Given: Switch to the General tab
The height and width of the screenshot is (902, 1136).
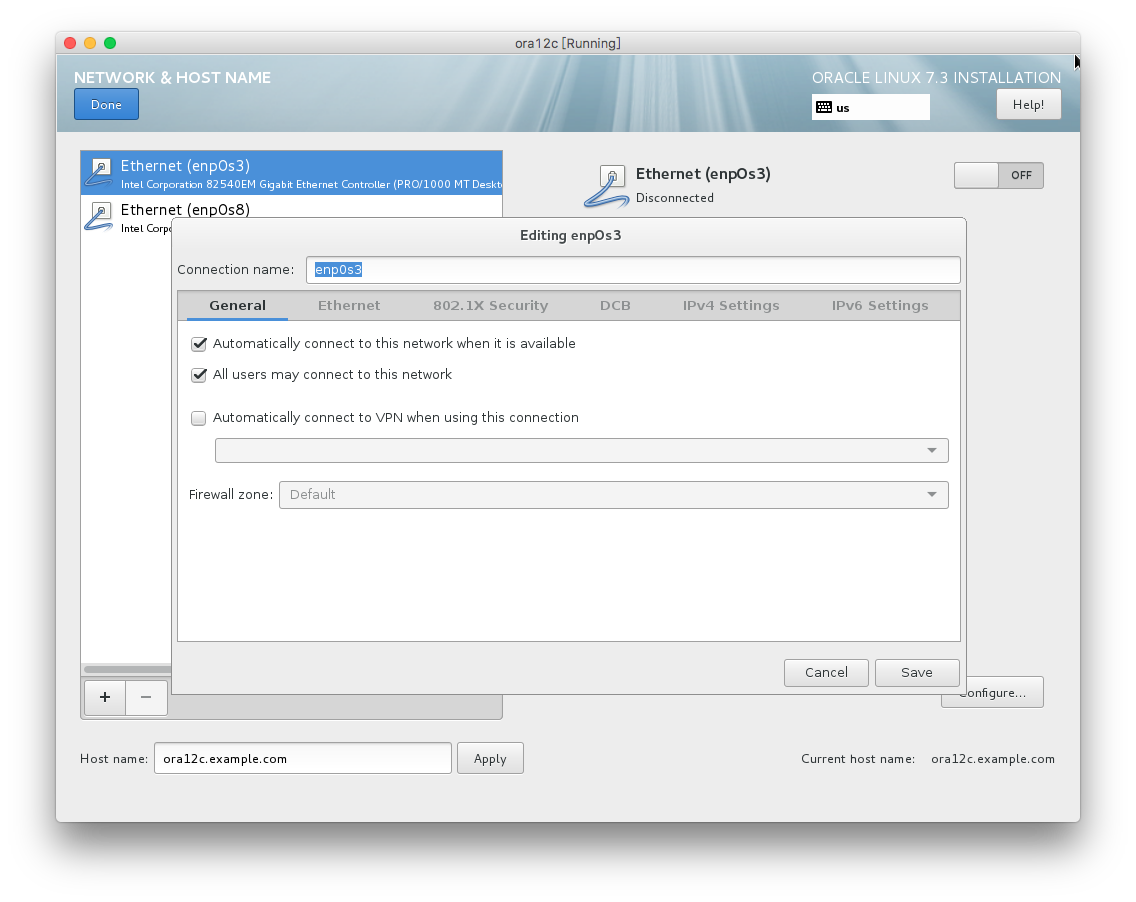Looking at the screenshot, I should tap(238, 306).
